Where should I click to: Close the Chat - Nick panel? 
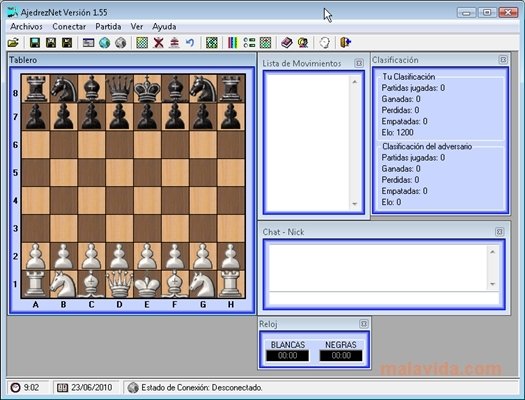click(x=499, y=232)
